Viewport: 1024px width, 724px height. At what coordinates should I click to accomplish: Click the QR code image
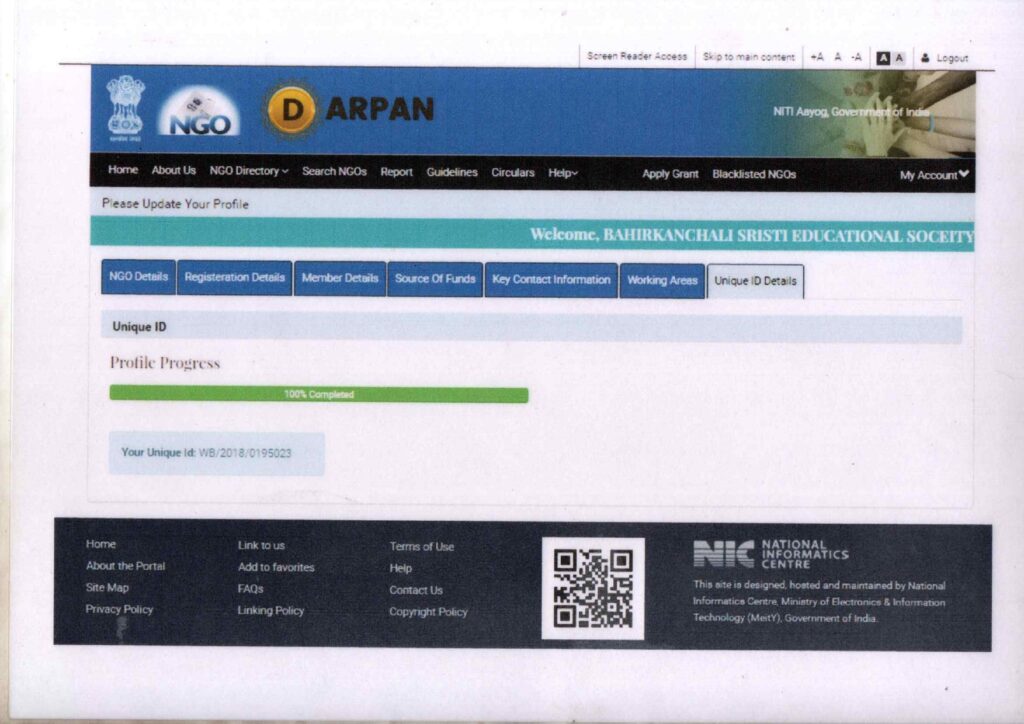pyautogui.click(x=593, y=588)
